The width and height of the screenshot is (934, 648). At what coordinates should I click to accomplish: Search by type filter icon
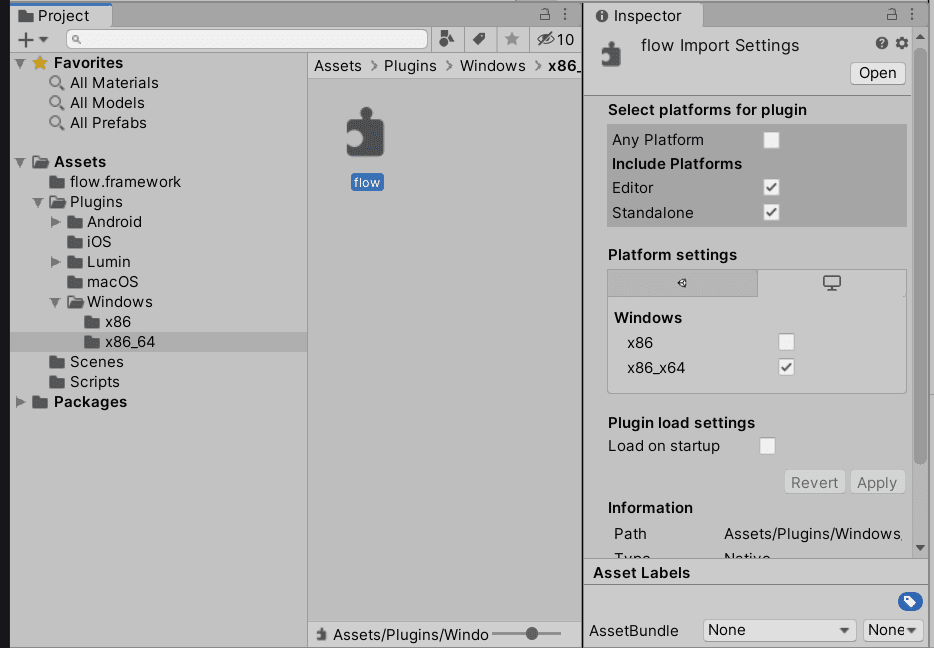447,39
